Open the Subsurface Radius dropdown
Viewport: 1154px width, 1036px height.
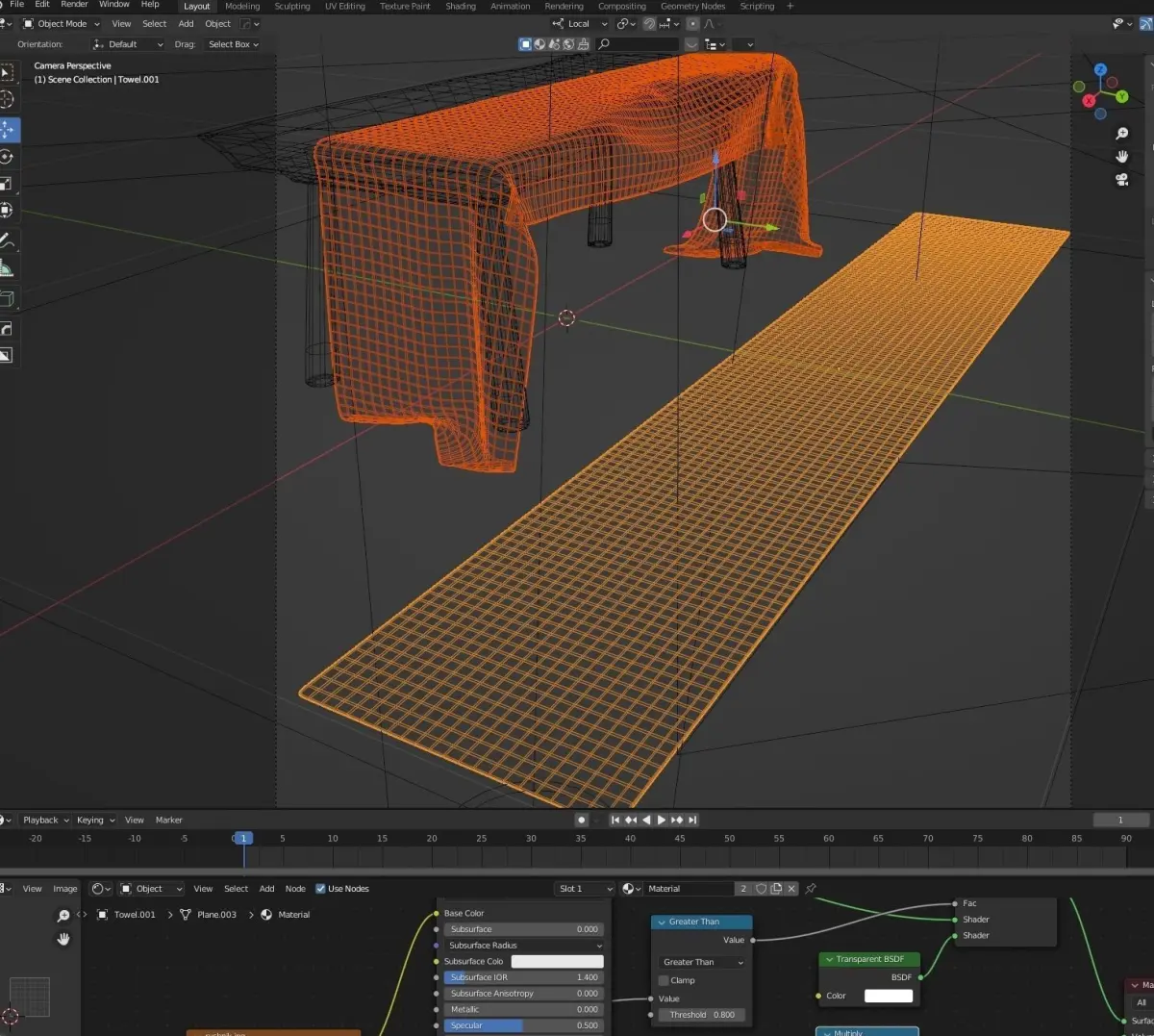pos(524,945)
